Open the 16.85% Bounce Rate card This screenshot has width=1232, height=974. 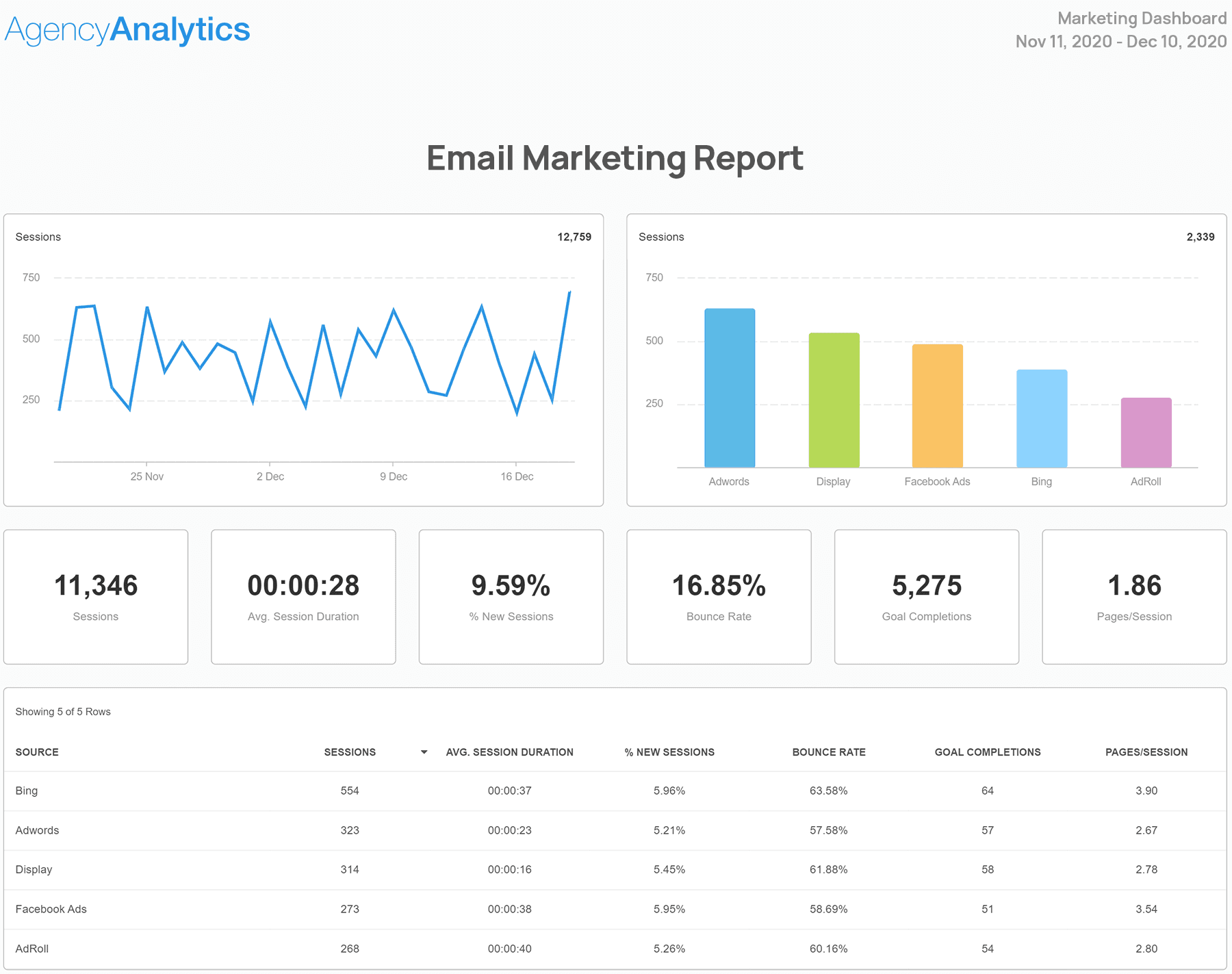click(719, 596)
